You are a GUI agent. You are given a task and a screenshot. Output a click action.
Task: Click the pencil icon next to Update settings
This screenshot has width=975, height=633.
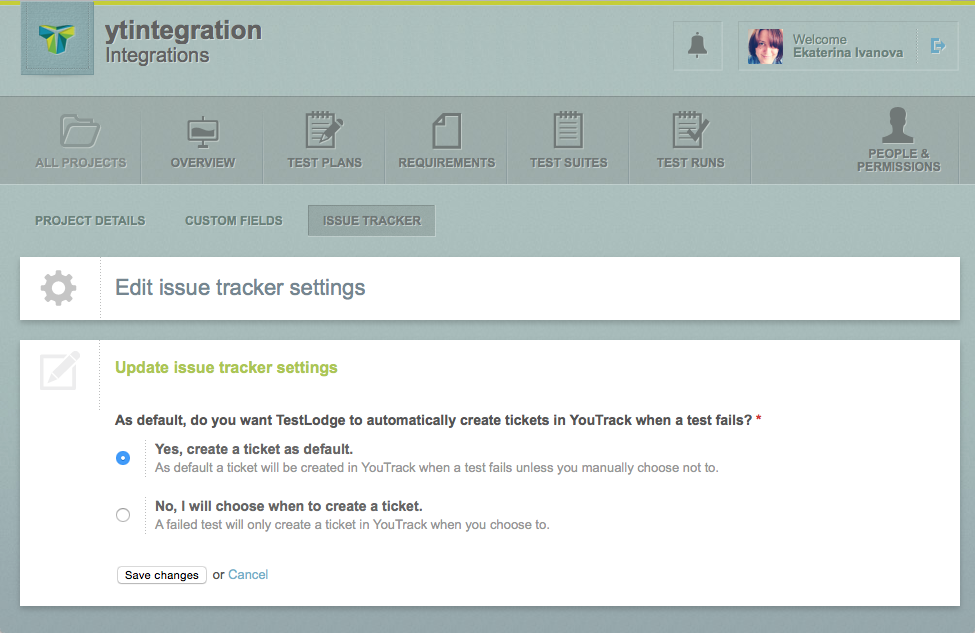[x=58, y=371]
